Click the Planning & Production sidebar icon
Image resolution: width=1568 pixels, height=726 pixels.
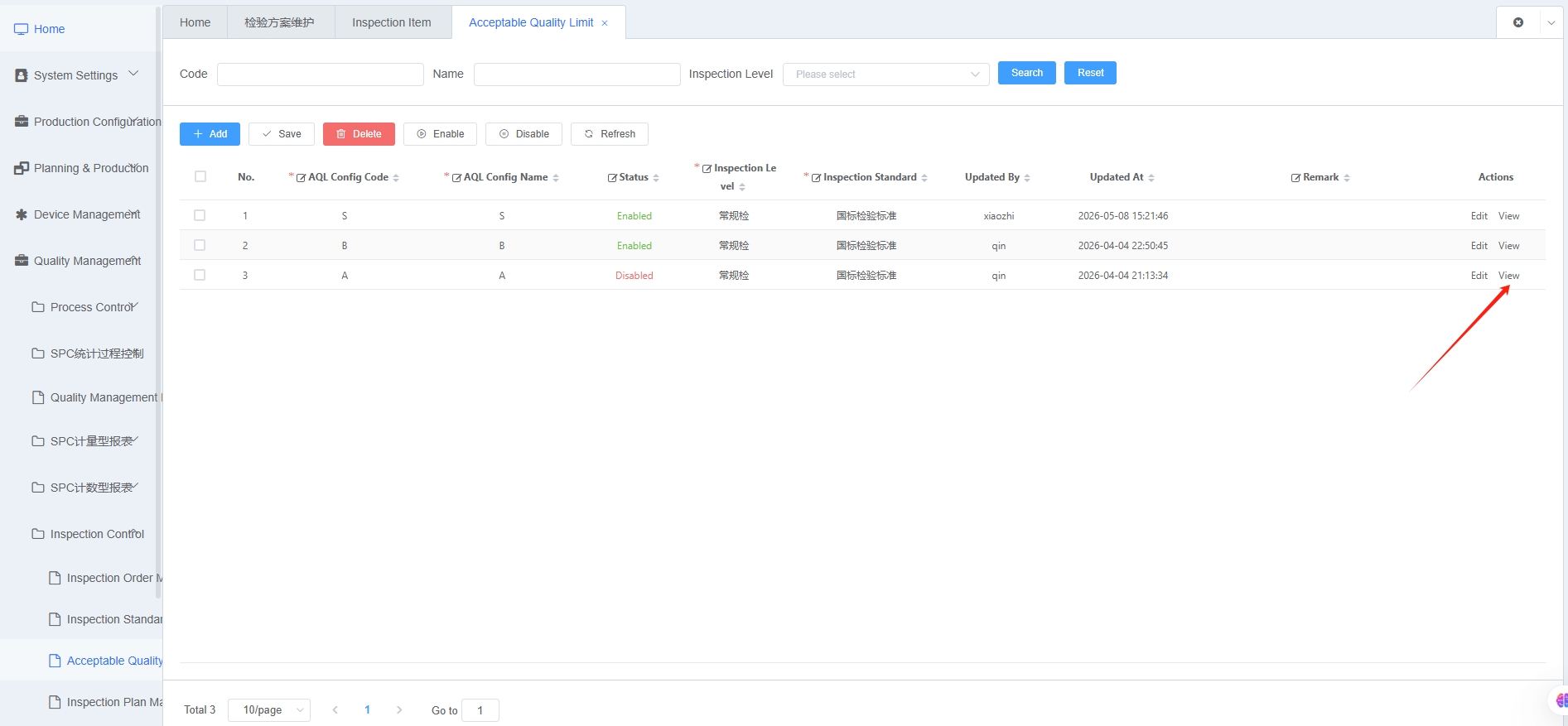click(x=22, y=168)
